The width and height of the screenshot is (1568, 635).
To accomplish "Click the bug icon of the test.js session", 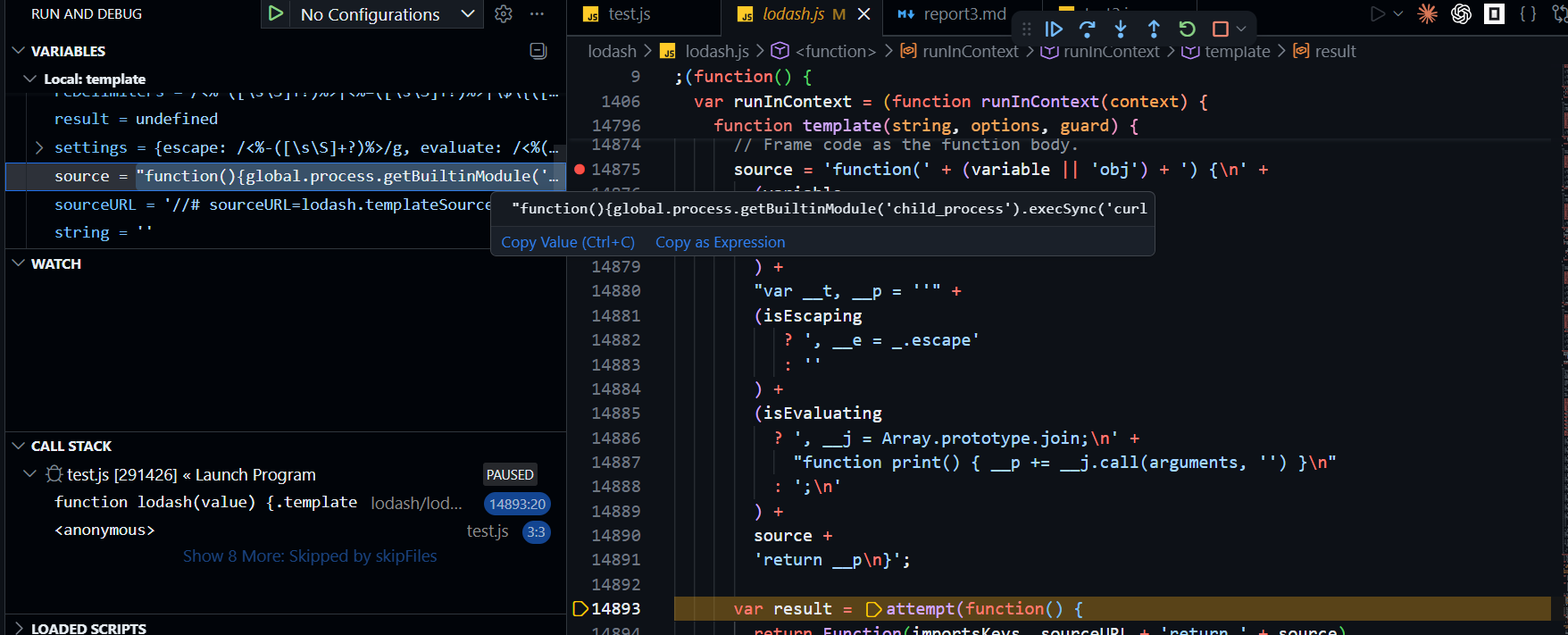I will pos(54,474).
